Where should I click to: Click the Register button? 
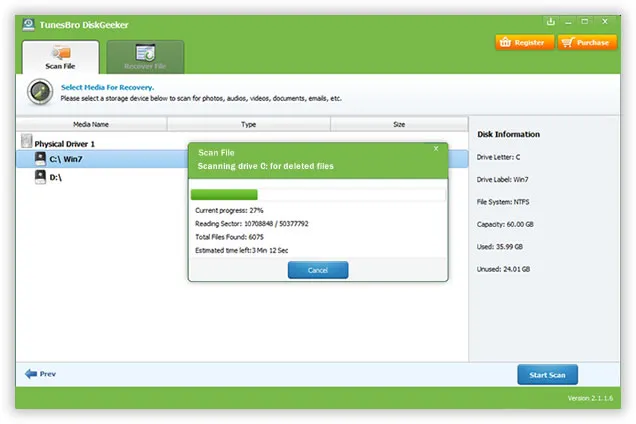[x=523, y=43]
